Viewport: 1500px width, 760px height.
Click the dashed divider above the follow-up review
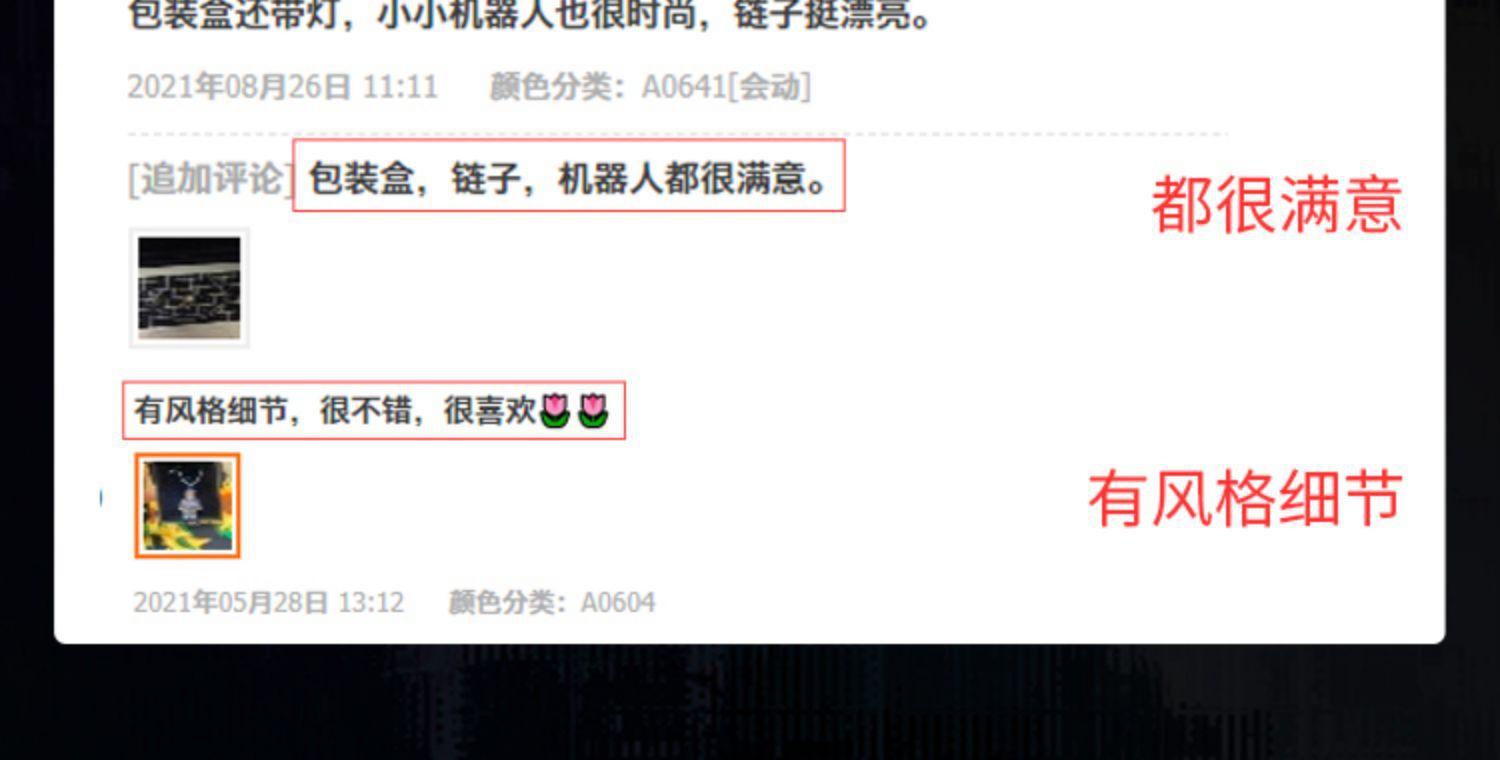[x=677, y=133]
